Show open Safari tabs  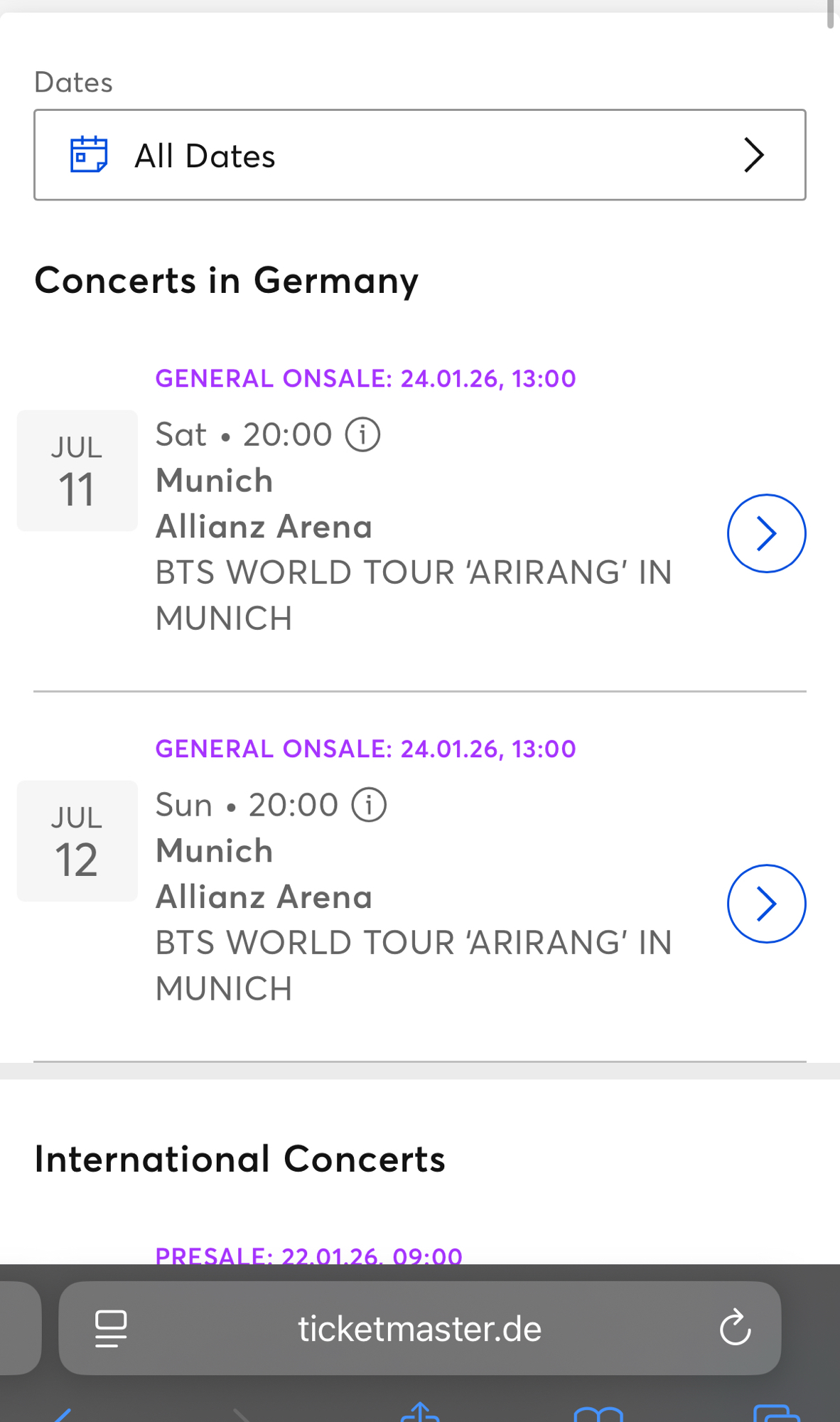pos(776,1414)
